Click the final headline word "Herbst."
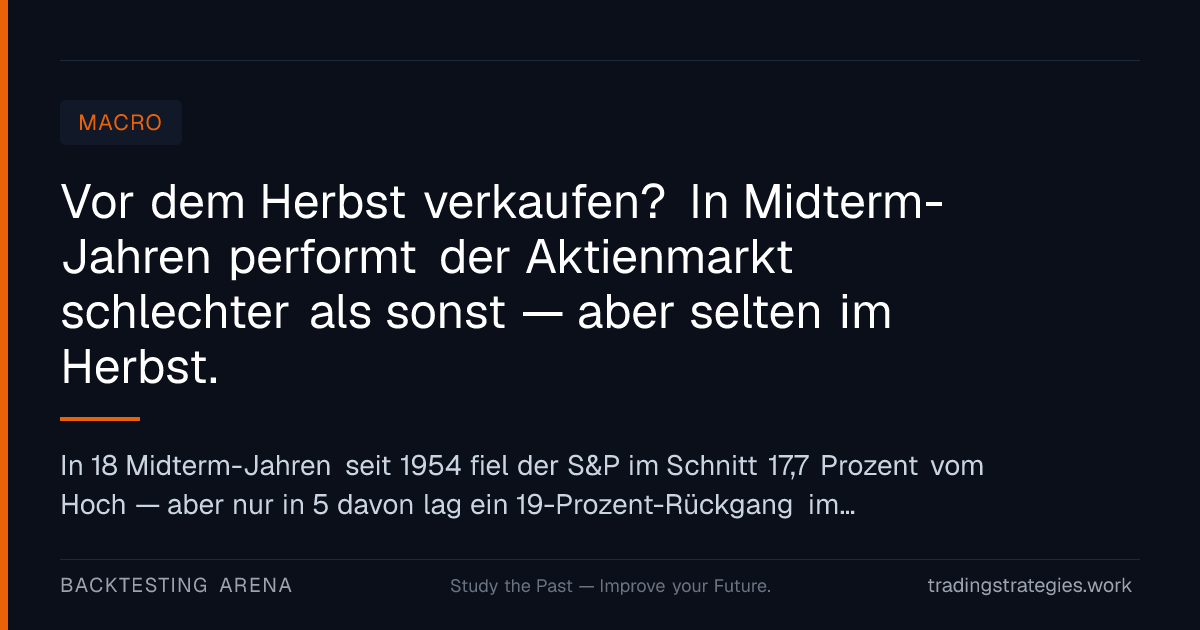This screenshot has width=1200, height=630. click(140, 368)
